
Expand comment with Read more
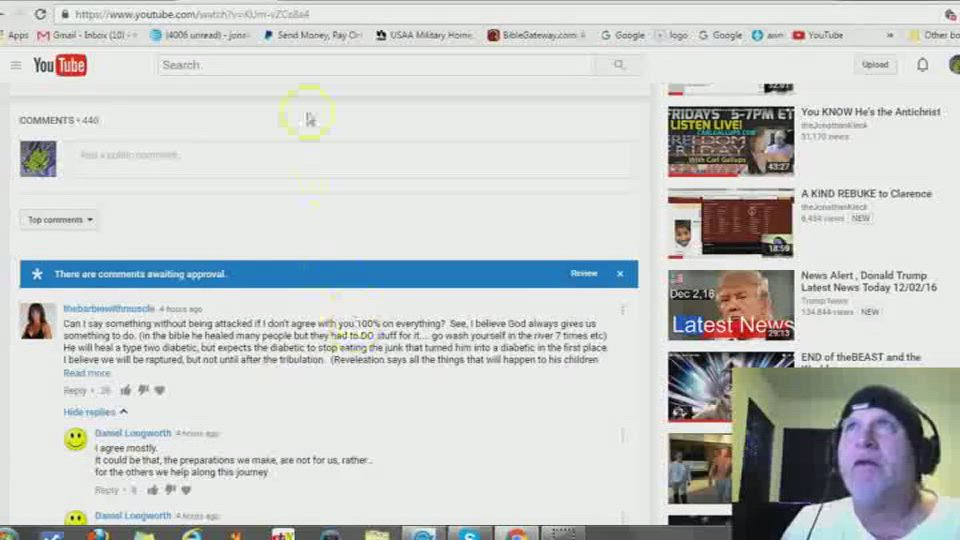point(87,373)
